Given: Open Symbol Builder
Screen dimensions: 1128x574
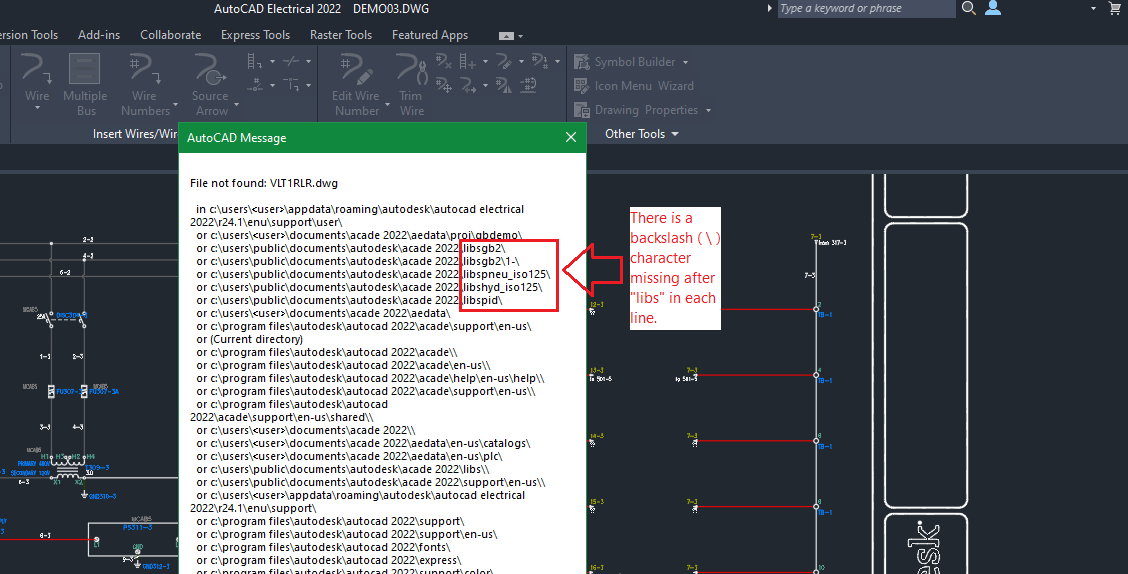Looking at the screenshot, I should 624,62.
